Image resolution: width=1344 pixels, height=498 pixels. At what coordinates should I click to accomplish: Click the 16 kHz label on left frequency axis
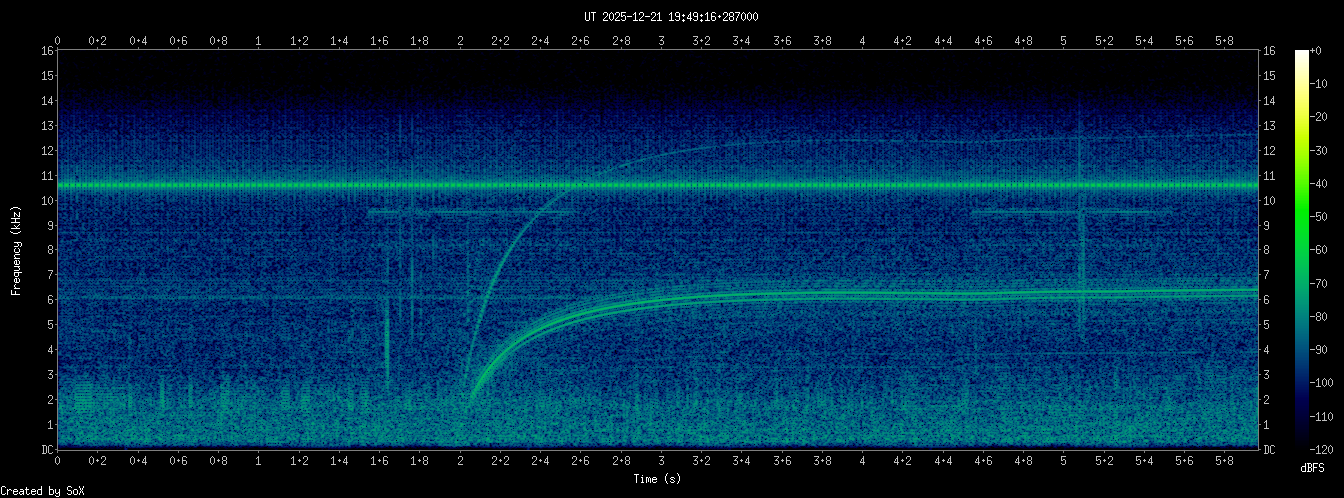(x=46, y=51)
